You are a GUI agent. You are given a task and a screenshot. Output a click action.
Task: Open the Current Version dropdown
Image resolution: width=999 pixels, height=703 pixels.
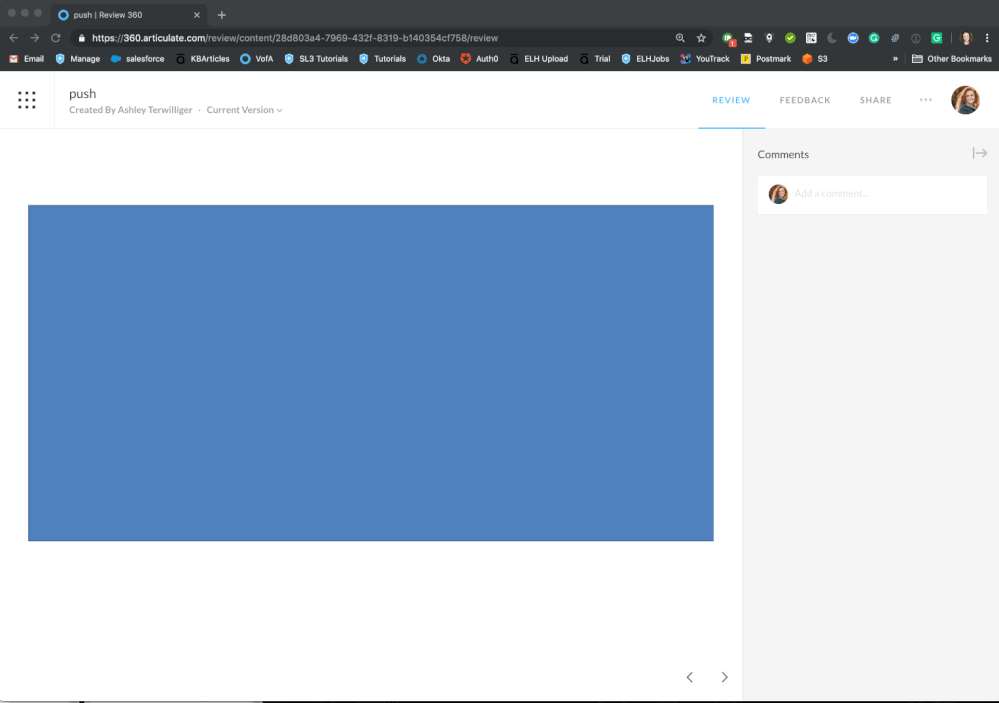coord(245,110)
